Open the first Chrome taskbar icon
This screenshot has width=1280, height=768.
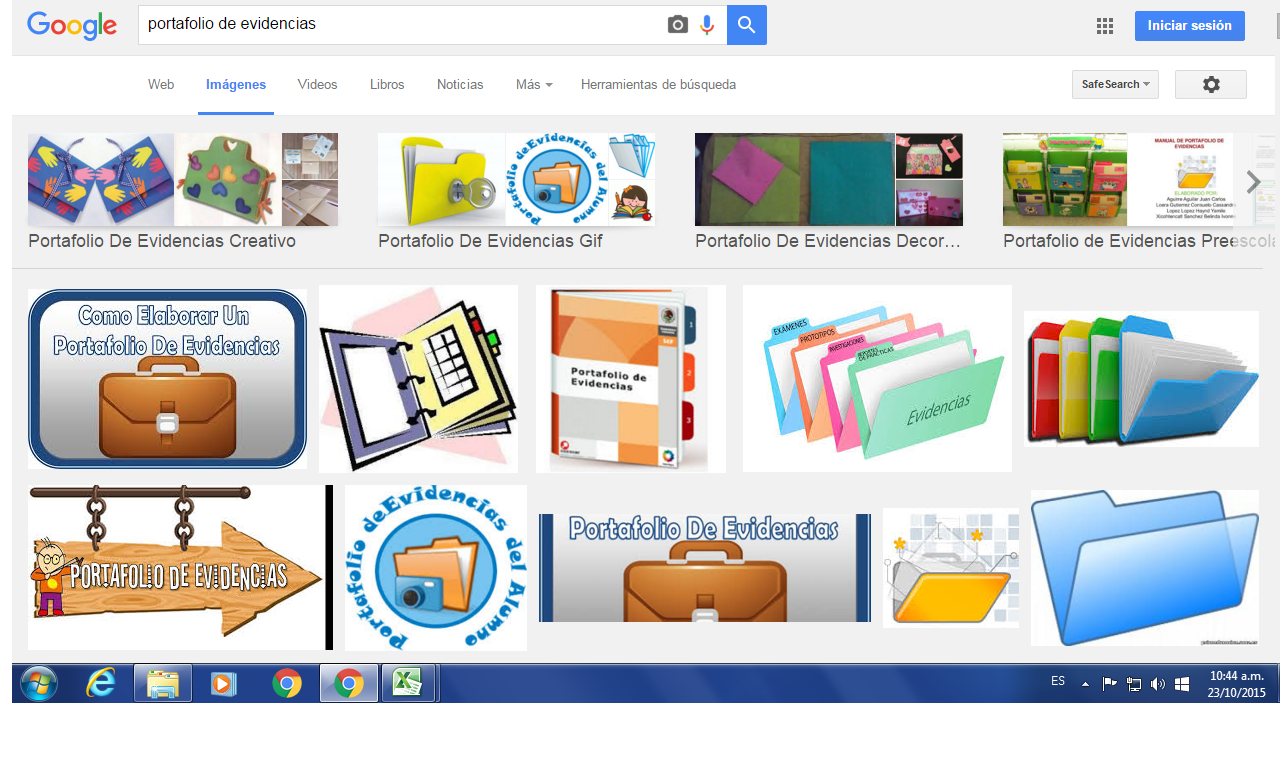[x=287, y=684]
